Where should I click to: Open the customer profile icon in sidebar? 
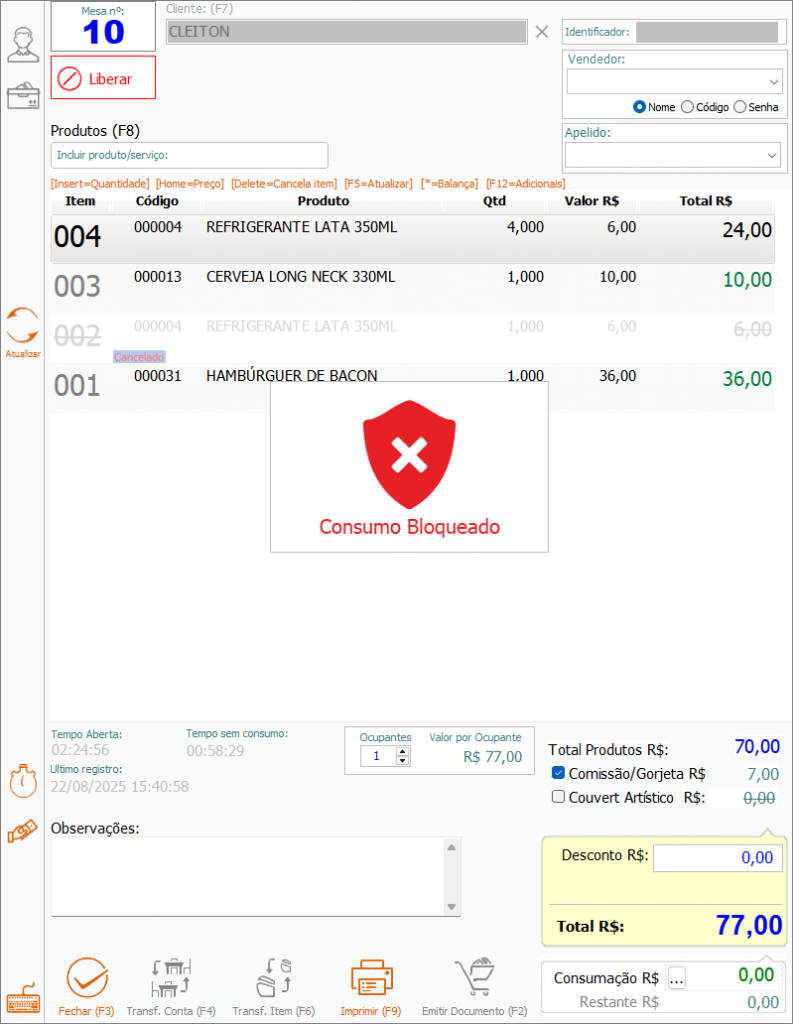pos(22,45)
